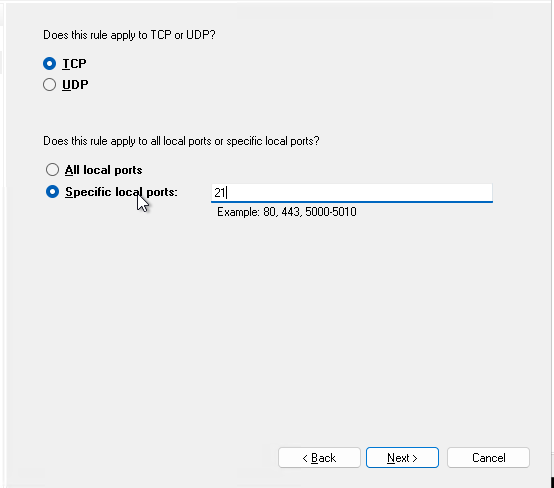The image size is (554, 488).
Task: Click the 'All local ports' label text
Action: [x=104, y=170]
